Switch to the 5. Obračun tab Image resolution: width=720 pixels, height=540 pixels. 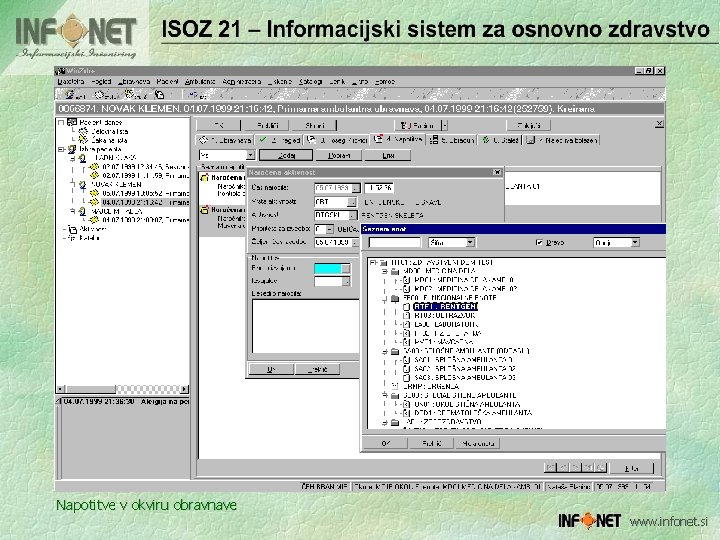tap(451, 140)
